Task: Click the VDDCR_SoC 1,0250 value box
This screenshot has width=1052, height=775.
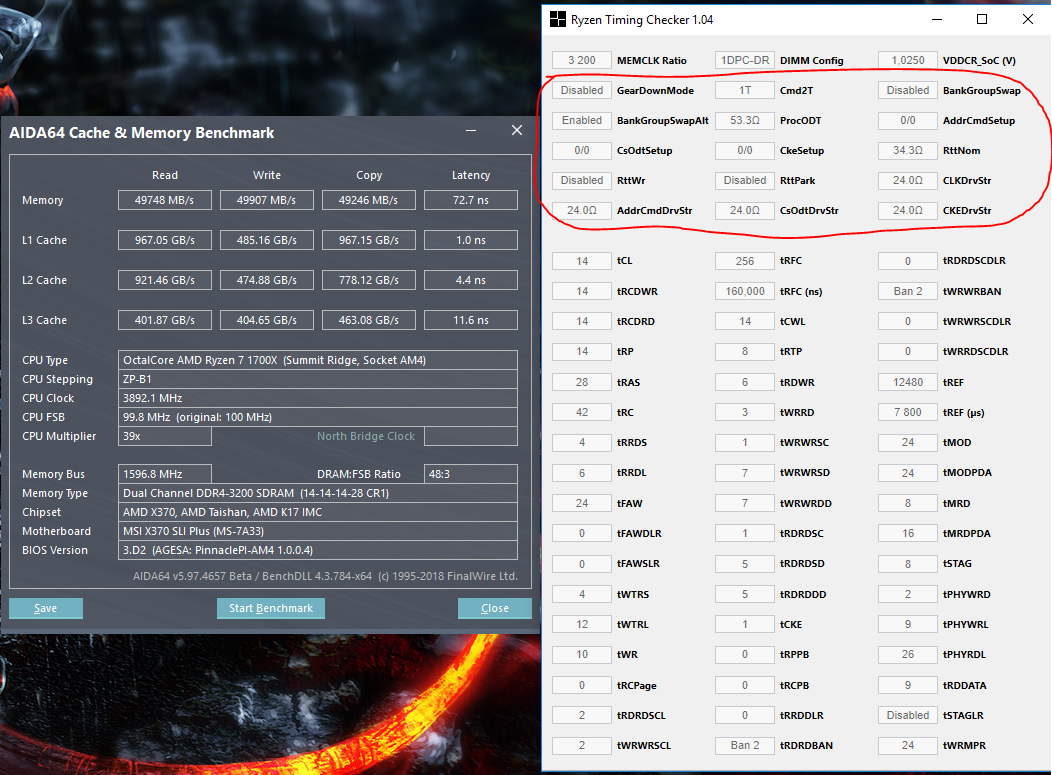Action: 908,60
